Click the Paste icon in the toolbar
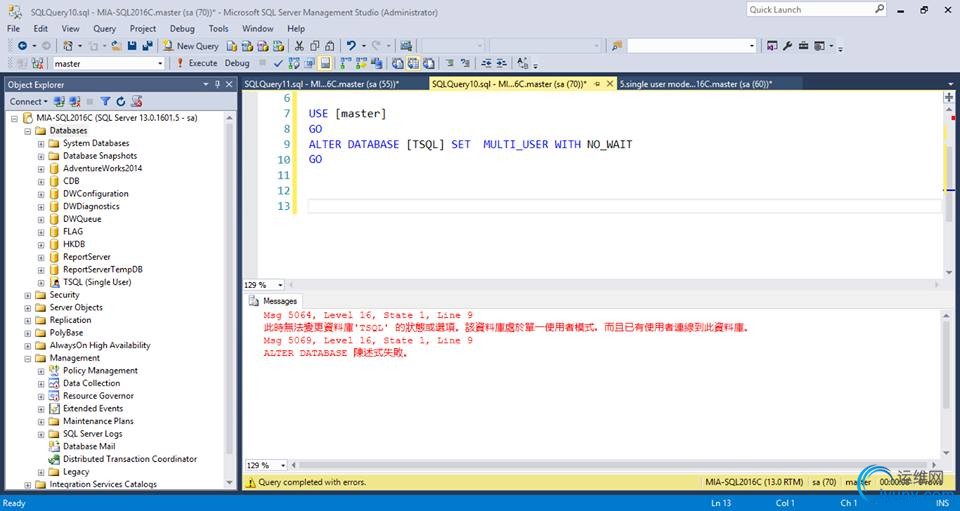 [x=329, y=46]
